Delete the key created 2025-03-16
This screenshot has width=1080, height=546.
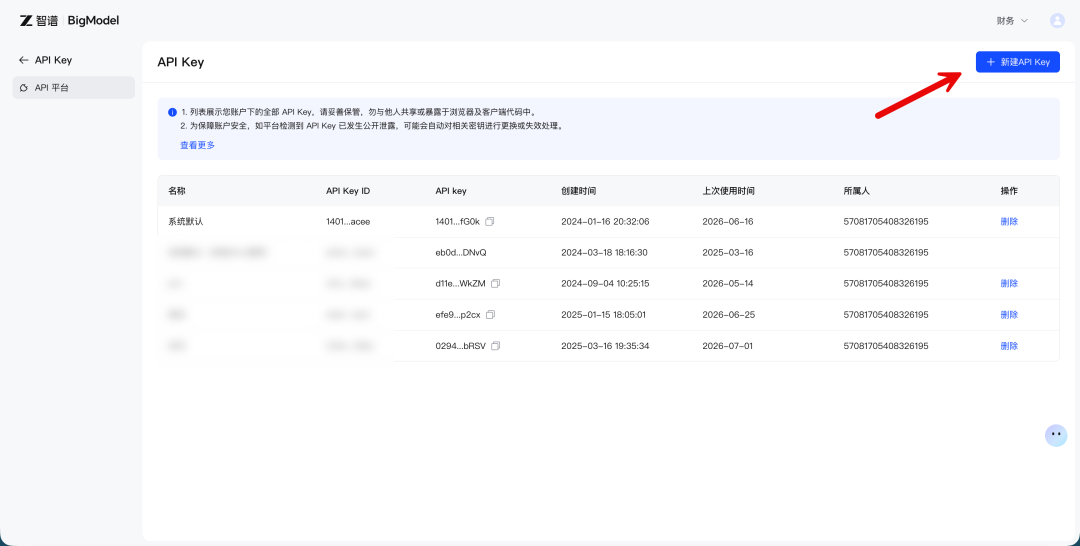coord(1009,346)
